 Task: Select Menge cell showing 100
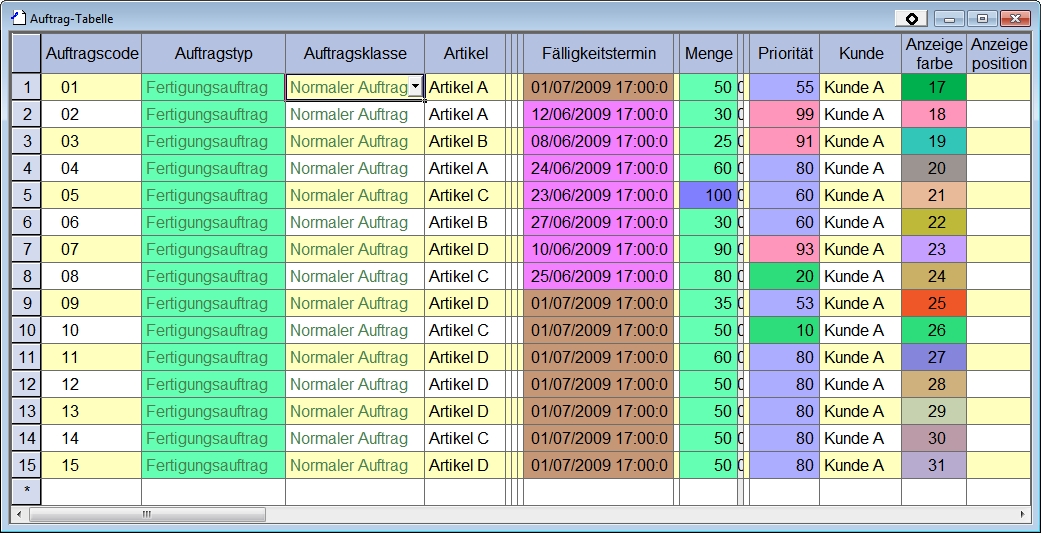pyautogui.click(x=707, y=195)
